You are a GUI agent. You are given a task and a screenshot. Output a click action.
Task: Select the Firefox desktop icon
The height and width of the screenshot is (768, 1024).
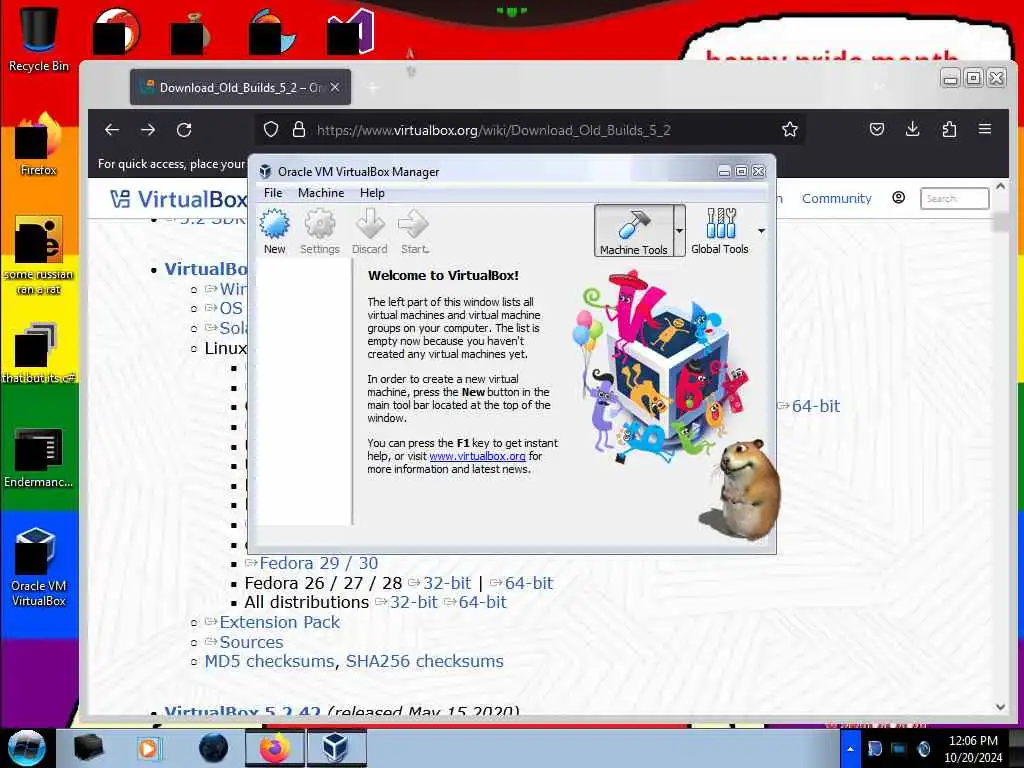[x=39, y=144]
